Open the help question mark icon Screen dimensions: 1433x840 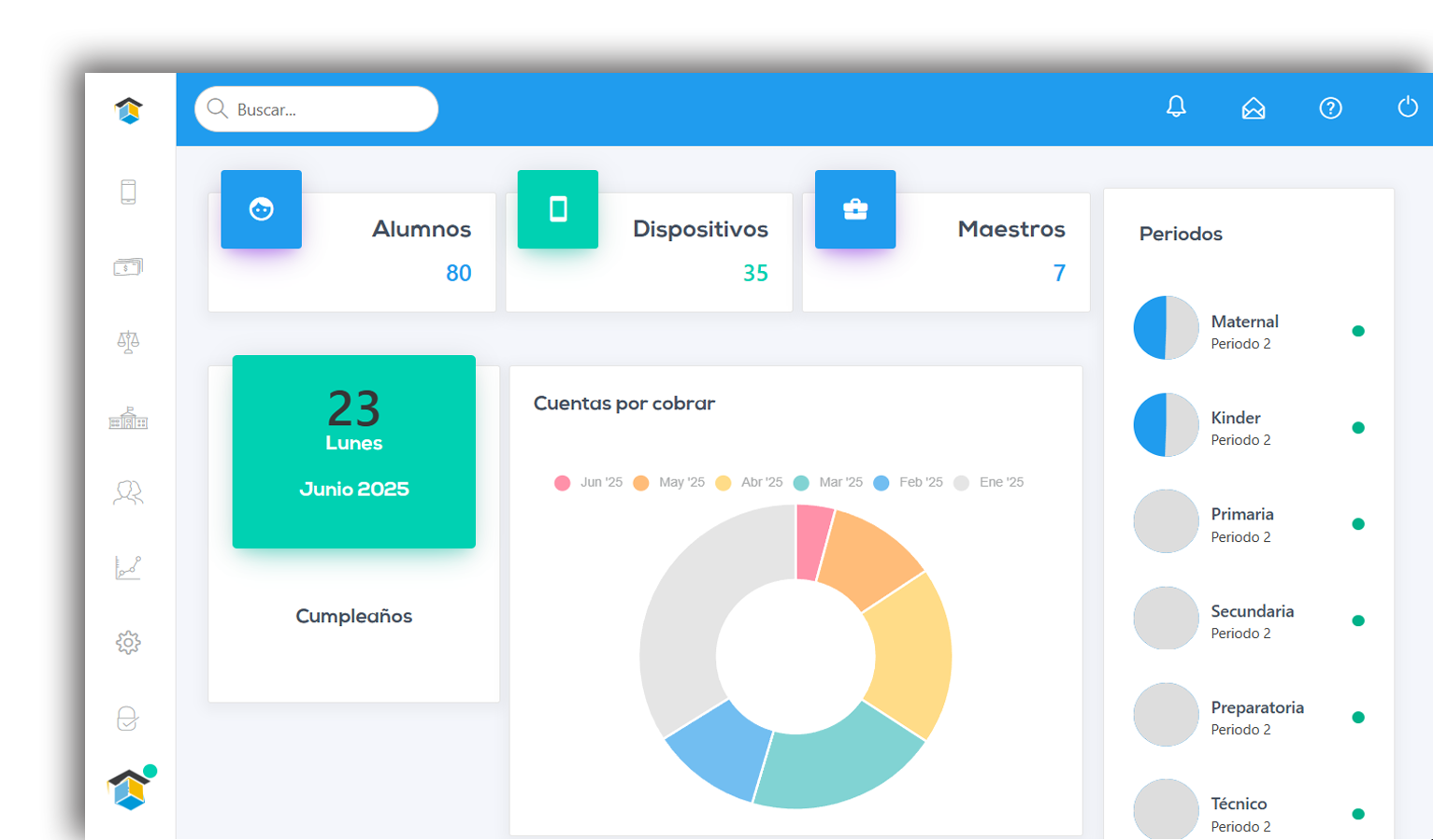[x=1330, y=108]
